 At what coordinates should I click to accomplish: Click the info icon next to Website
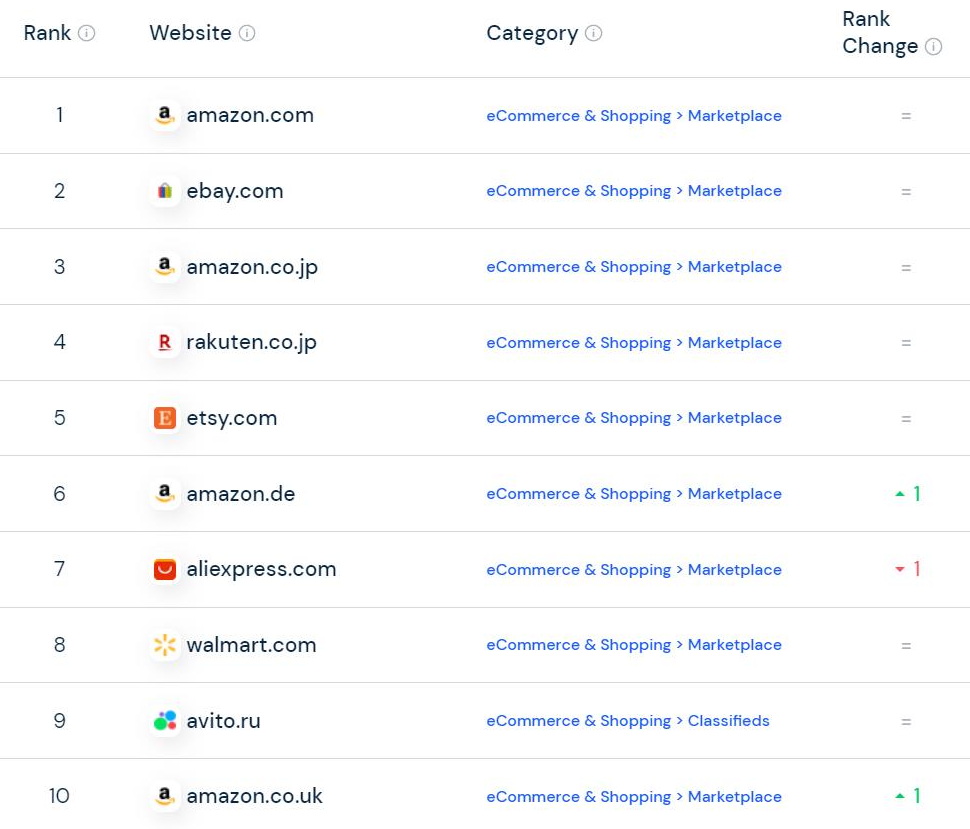tap(247, 33)
